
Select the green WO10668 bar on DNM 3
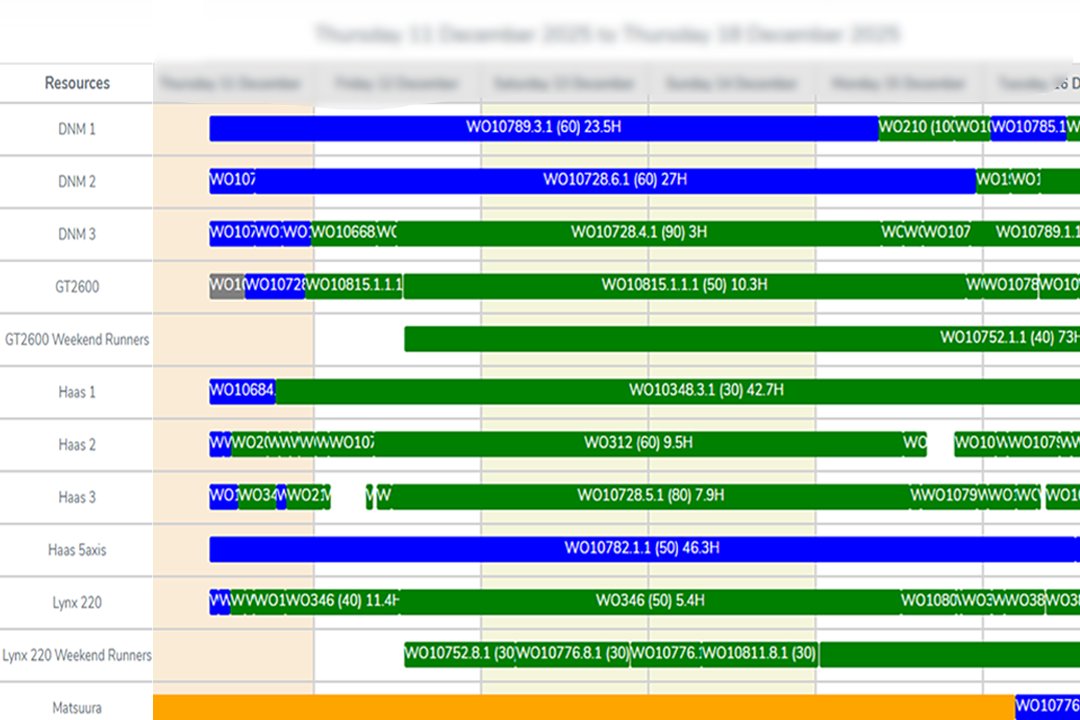click(343, 234)
